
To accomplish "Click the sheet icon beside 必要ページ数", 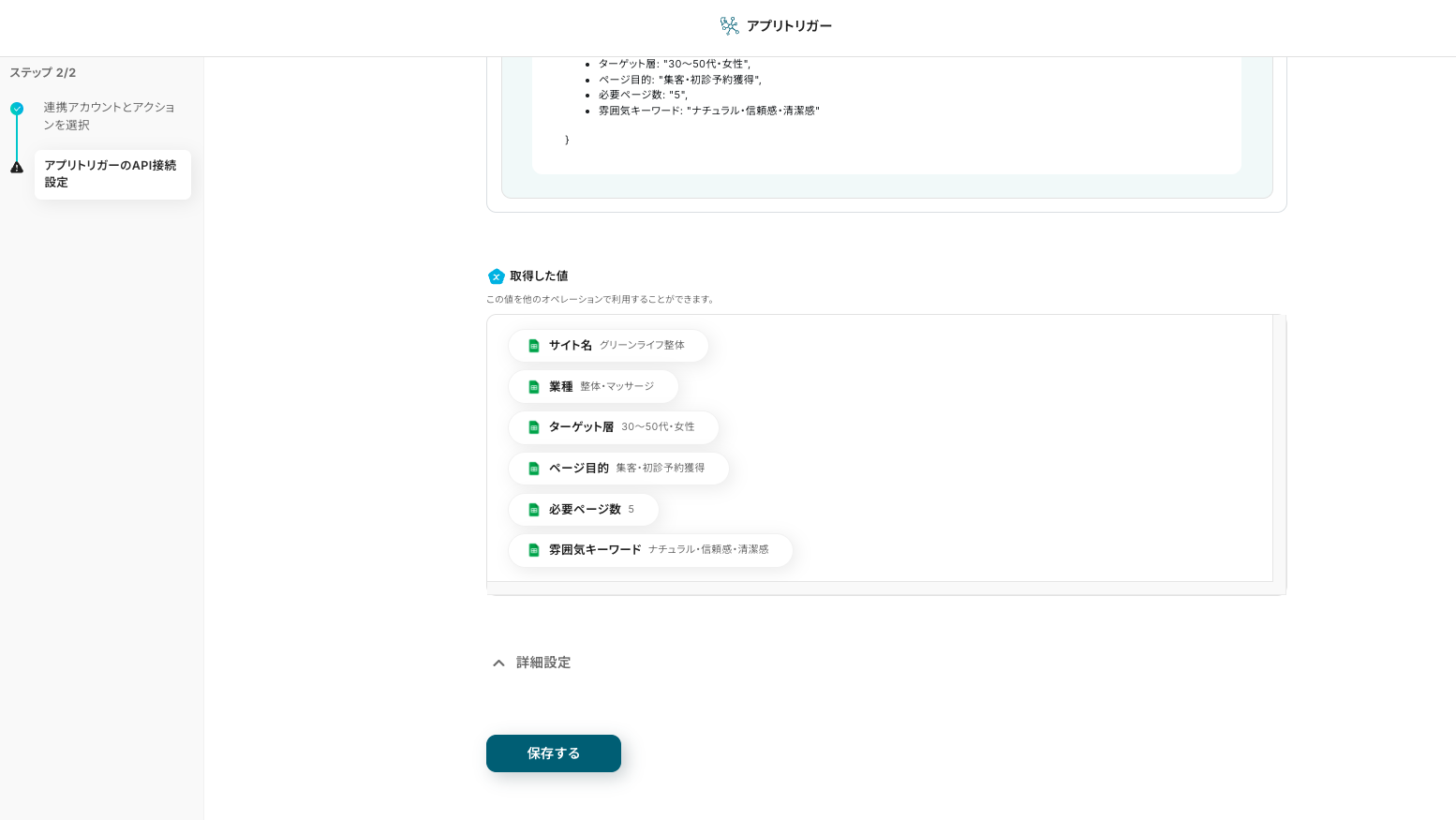I will click(534, 510).
